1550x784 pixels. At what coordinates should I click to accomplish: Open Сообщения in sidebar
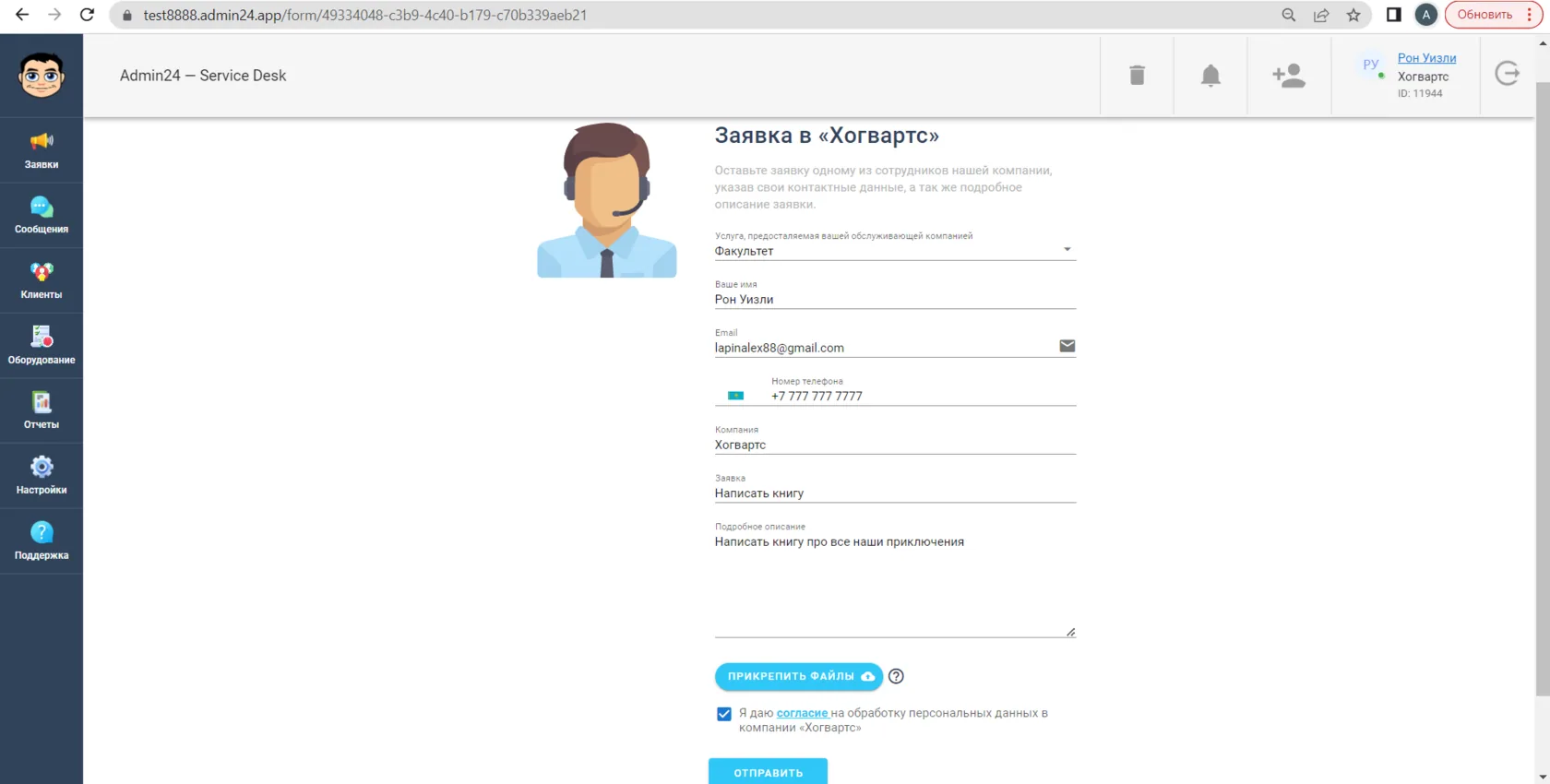pyautogui.click(x=42, y=216)
